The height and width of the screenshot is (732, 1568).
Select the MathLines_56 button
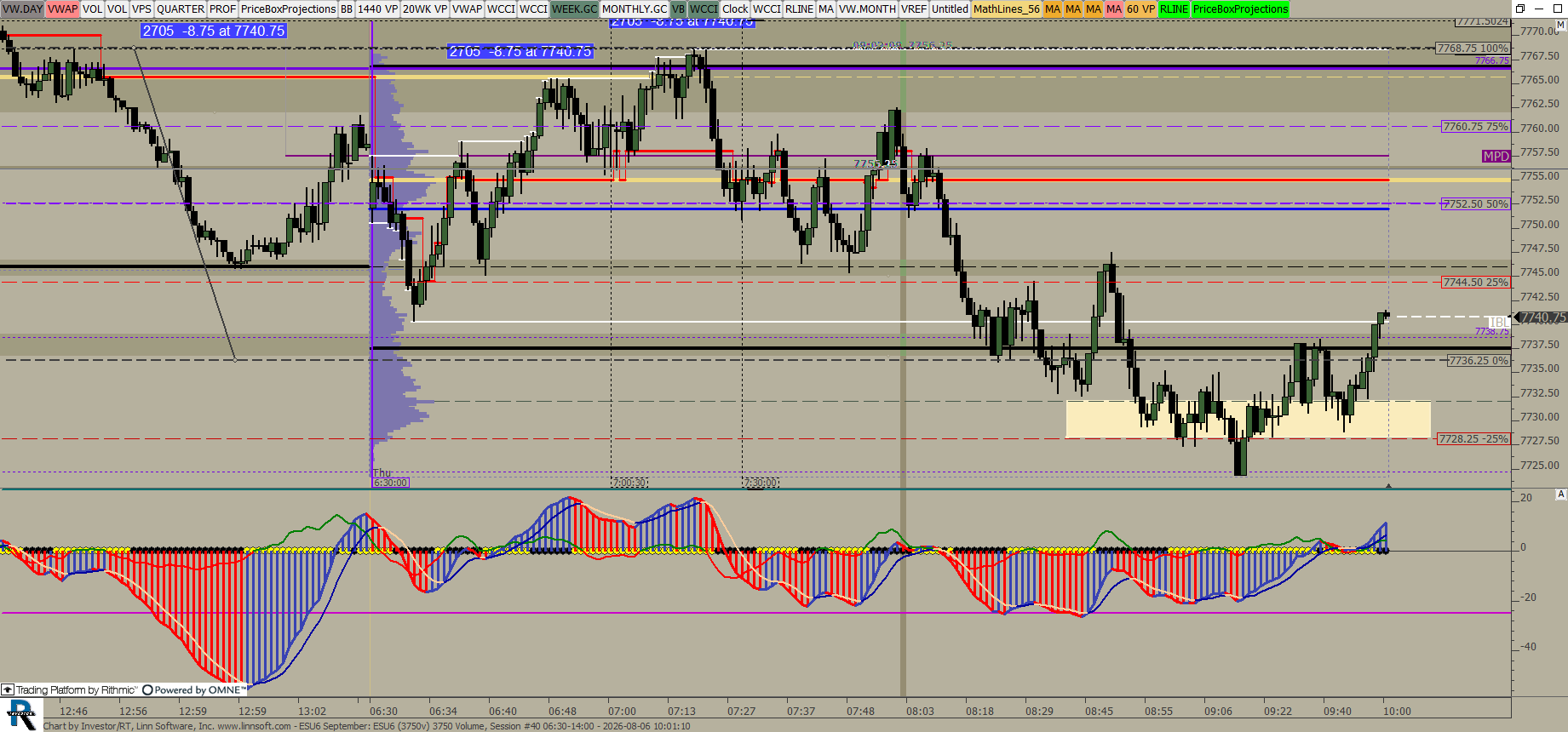(1006, 9)
